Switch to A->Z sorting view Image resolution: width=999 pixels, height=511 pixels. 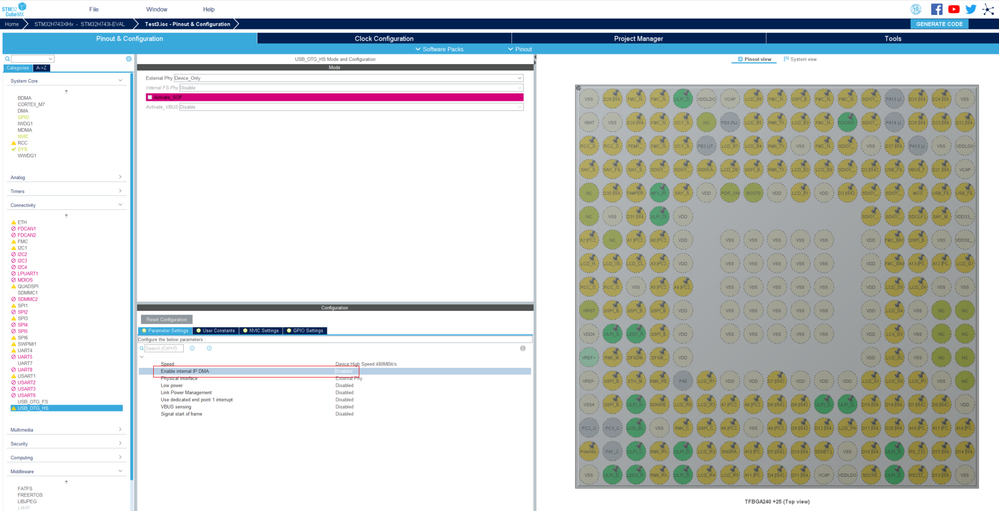41,68
